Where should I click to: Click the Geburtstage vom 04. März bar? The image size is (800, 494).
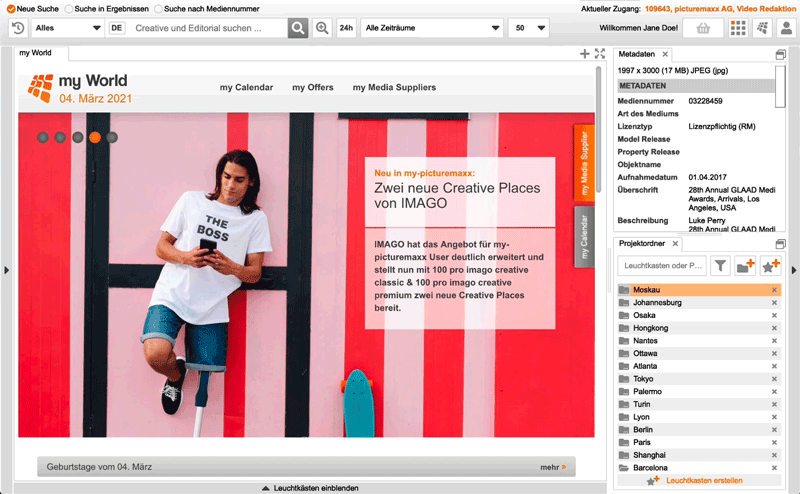[x=306, y=467]
